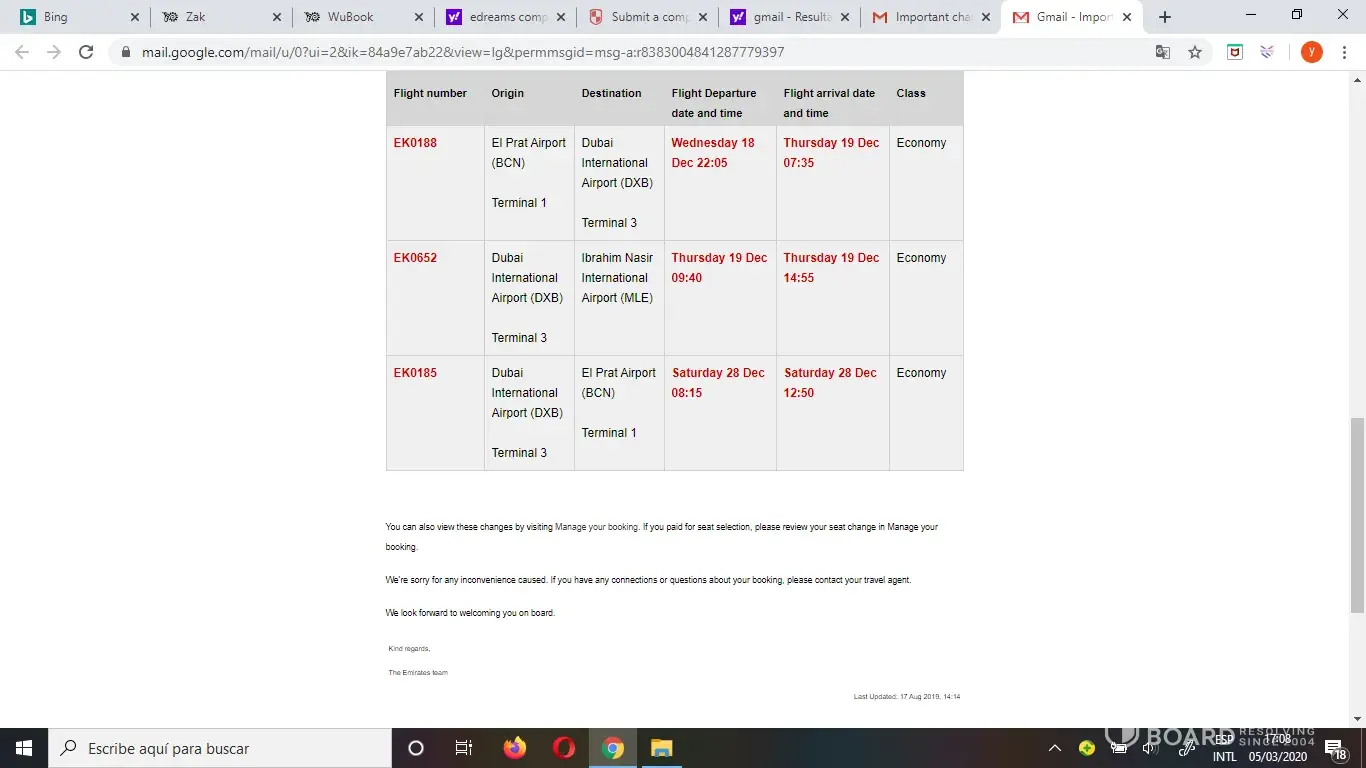
Task: Click departure time Saturday 28 Dec 08:15
Action: click(x=718, y=383)
